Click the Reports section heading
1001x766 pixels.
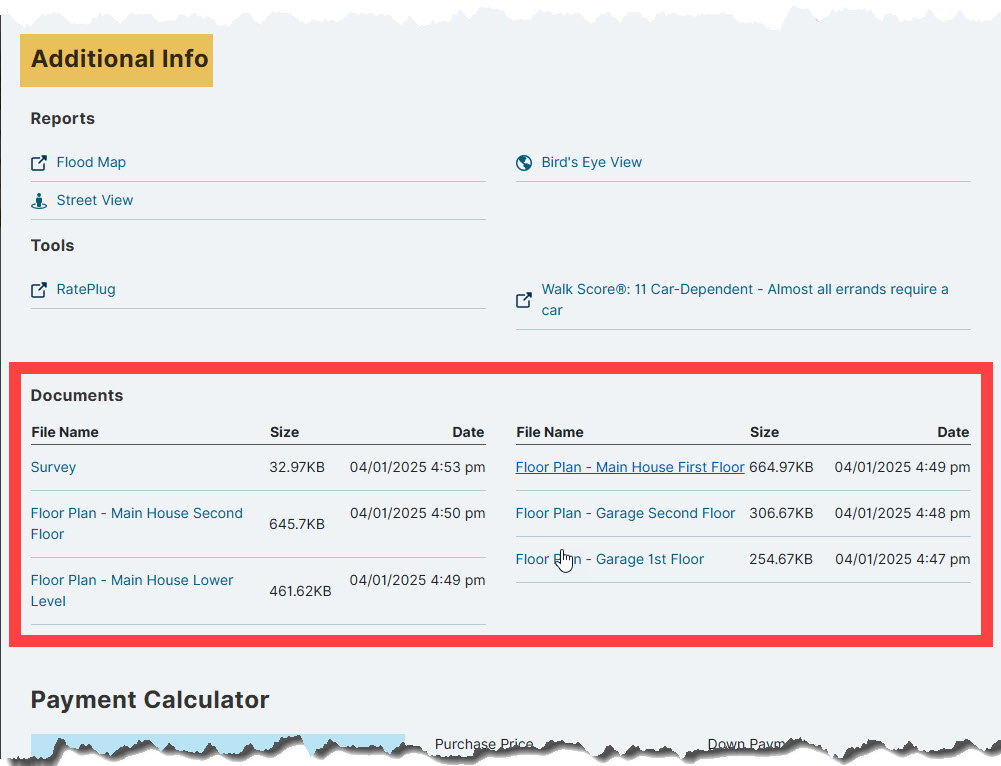pyautogui.click(x=63, y=119)
